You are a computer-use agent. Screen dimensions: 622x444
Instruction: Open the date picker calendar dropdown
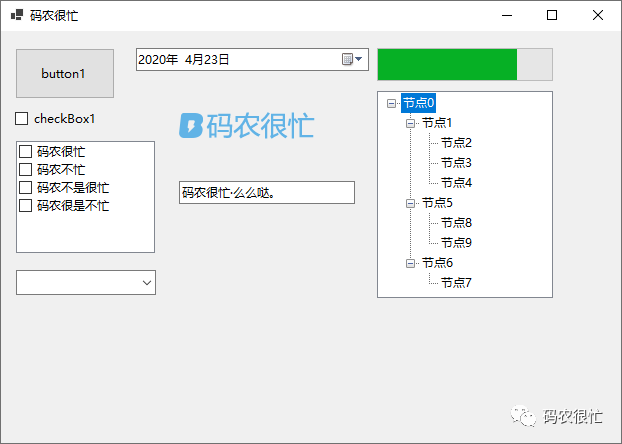352,59
